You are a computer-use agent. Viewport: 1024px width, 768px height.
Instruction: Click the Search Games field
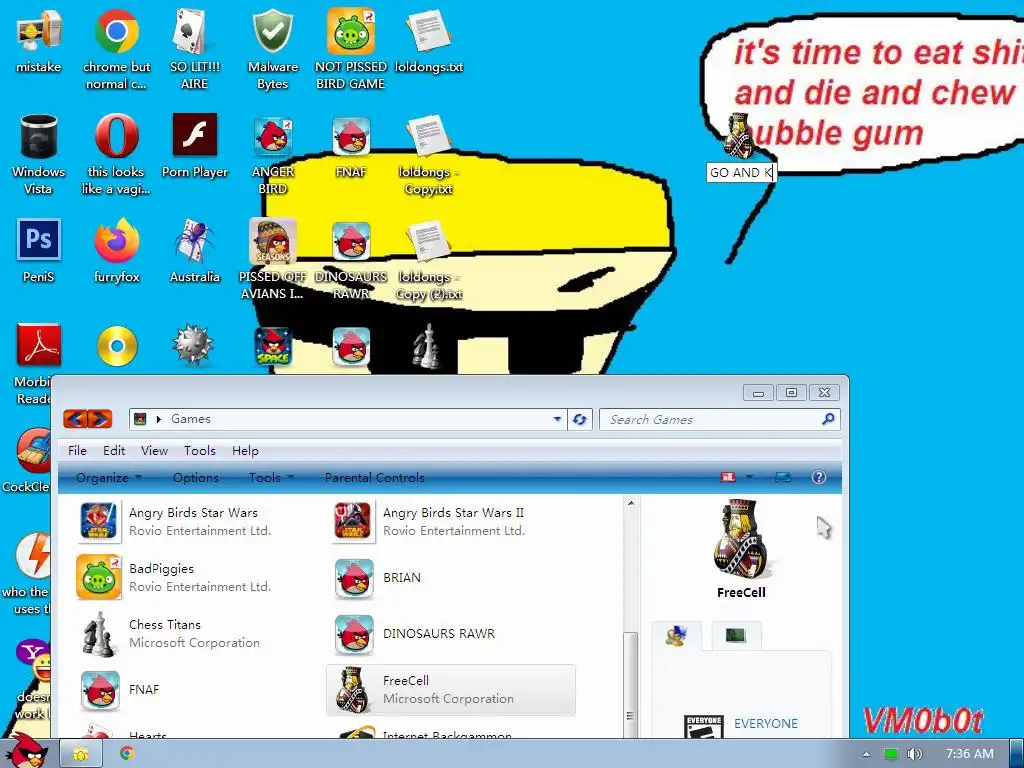(x=712, y=419)
